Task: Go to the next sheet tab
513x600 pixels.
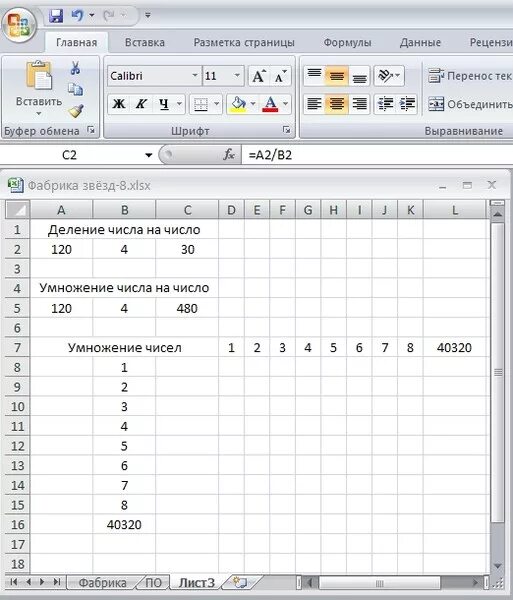Action: tap(42, 582)
